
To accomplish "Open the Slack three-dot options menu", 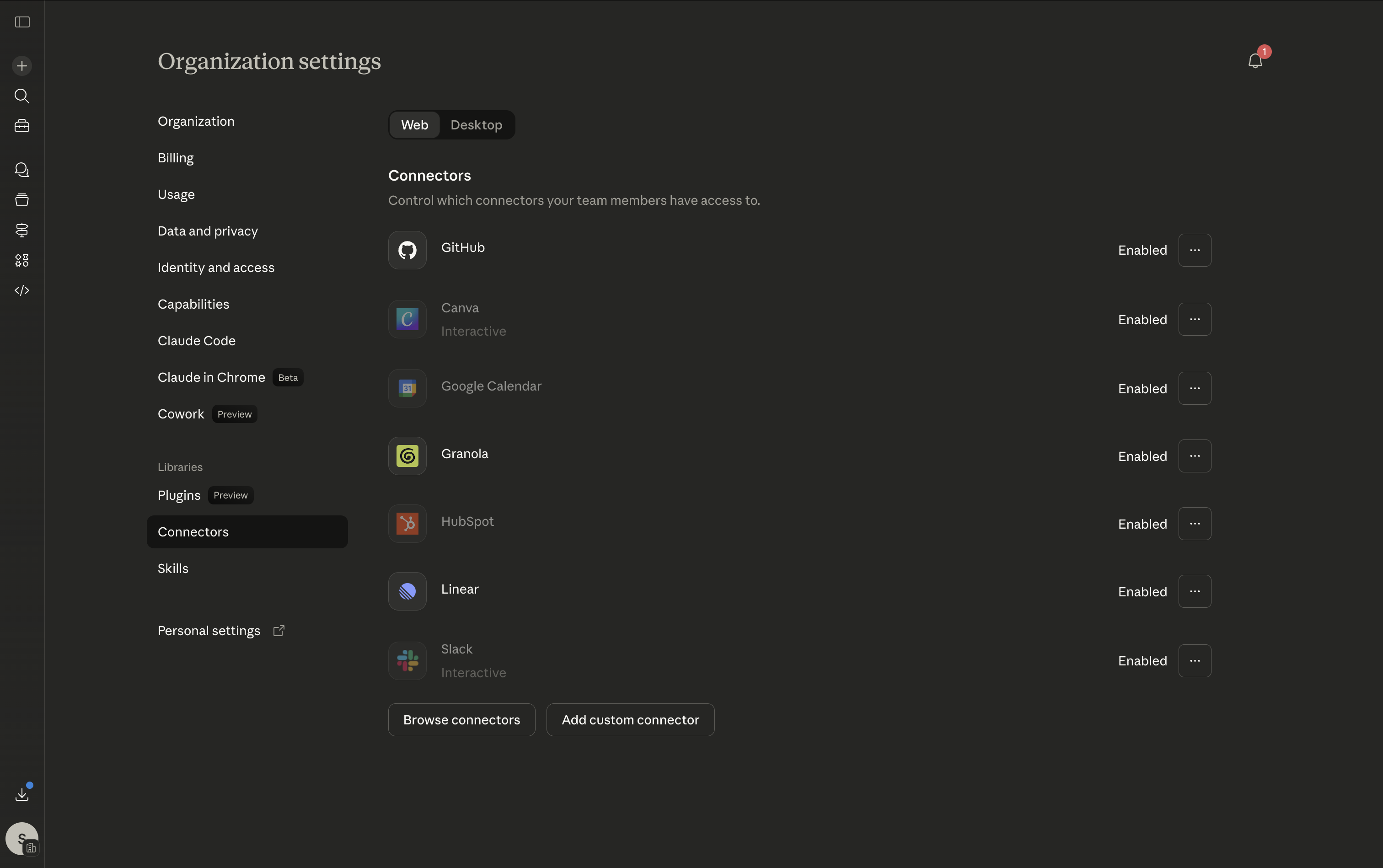I will point(1194,661).
